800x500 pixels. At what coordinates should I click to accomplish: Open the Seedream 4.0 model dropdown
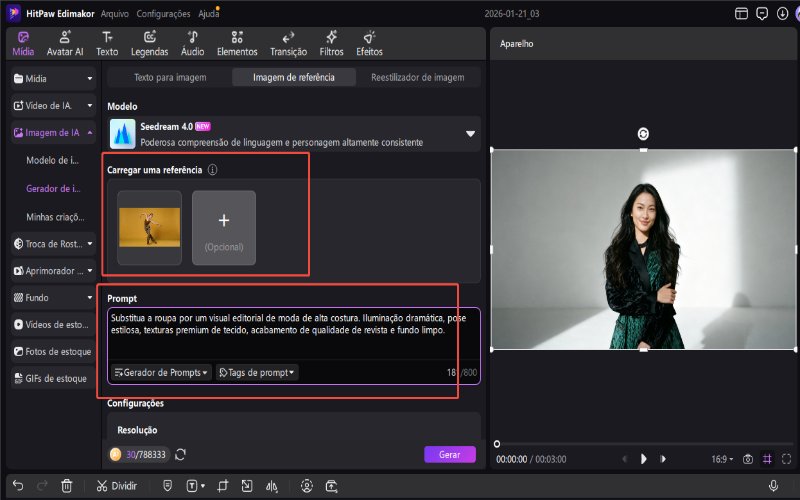pos(294,134)
